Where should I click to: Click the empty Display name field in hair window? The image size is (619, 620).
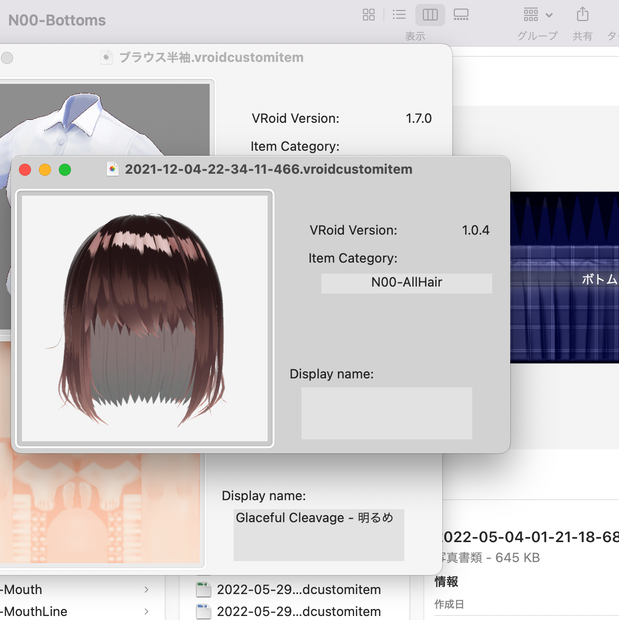[386, 413]
